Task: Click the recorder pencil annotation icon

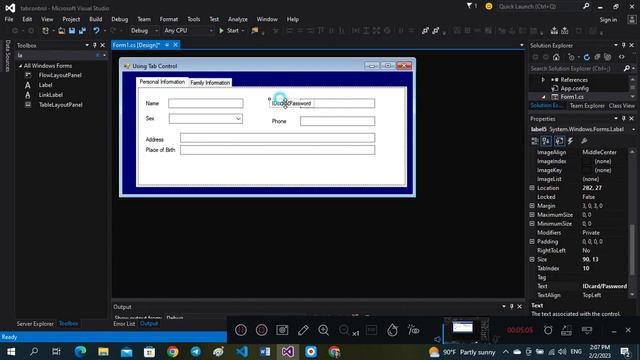Action: 303,330
